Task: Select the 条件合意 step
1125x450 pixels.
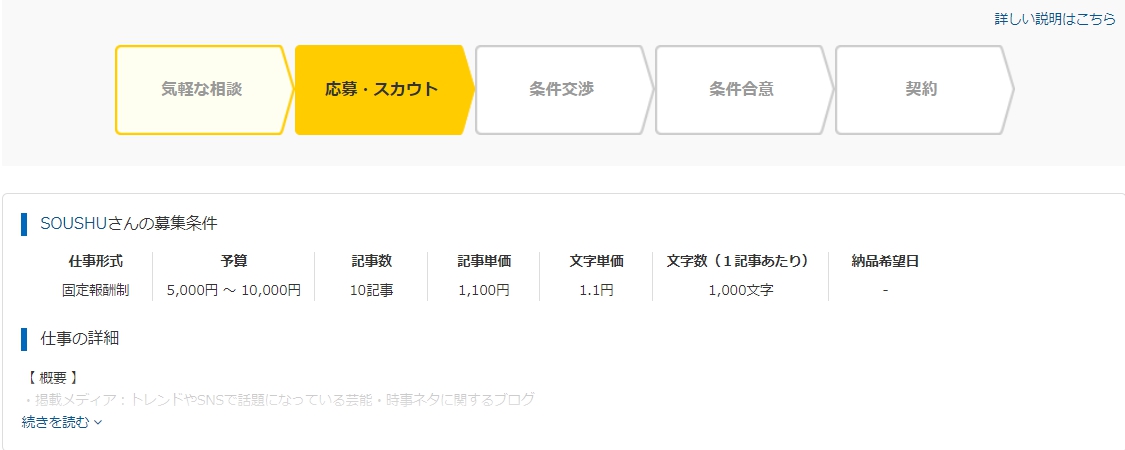Action: (745, 90)
